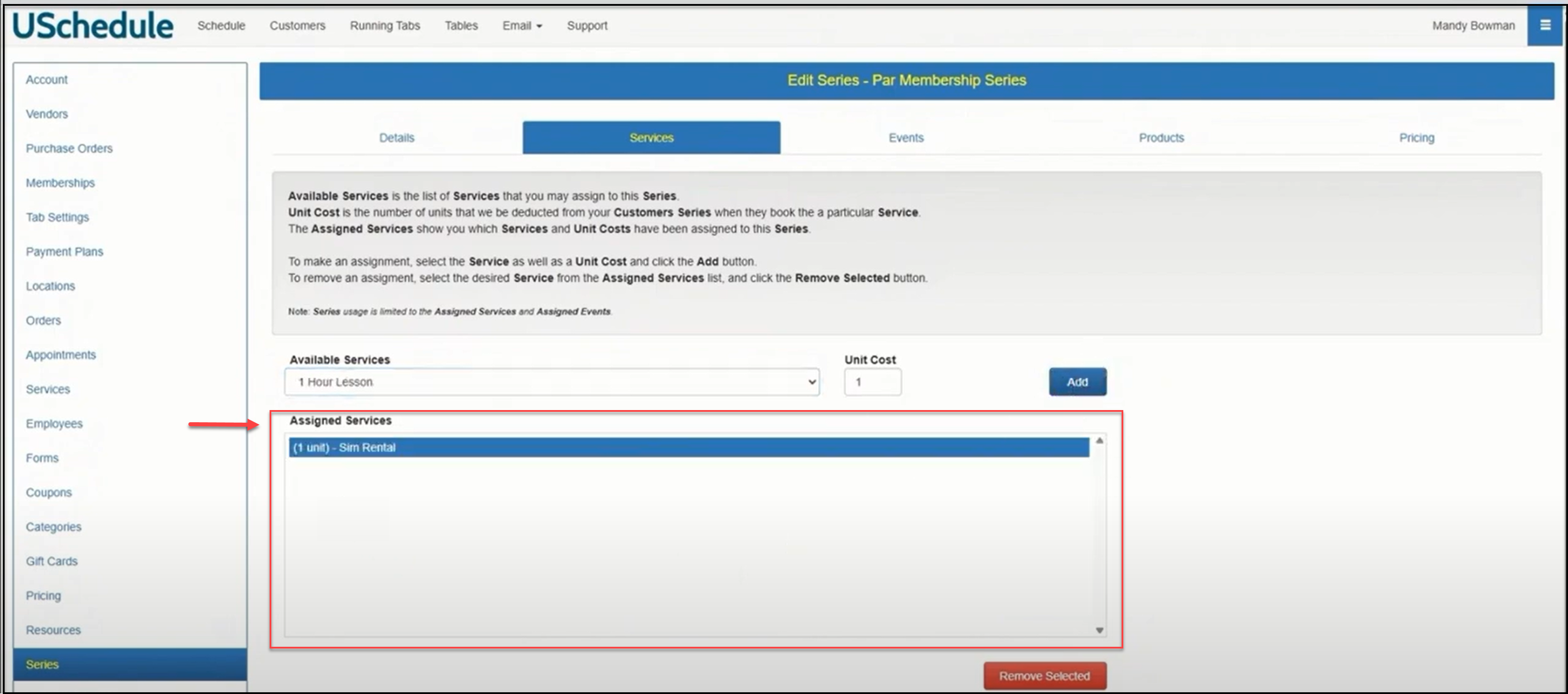The width and height of the screenshot is (1568, 694).
Task: Open Gift Cards in the sidebar
Action: tap(52, 562)
